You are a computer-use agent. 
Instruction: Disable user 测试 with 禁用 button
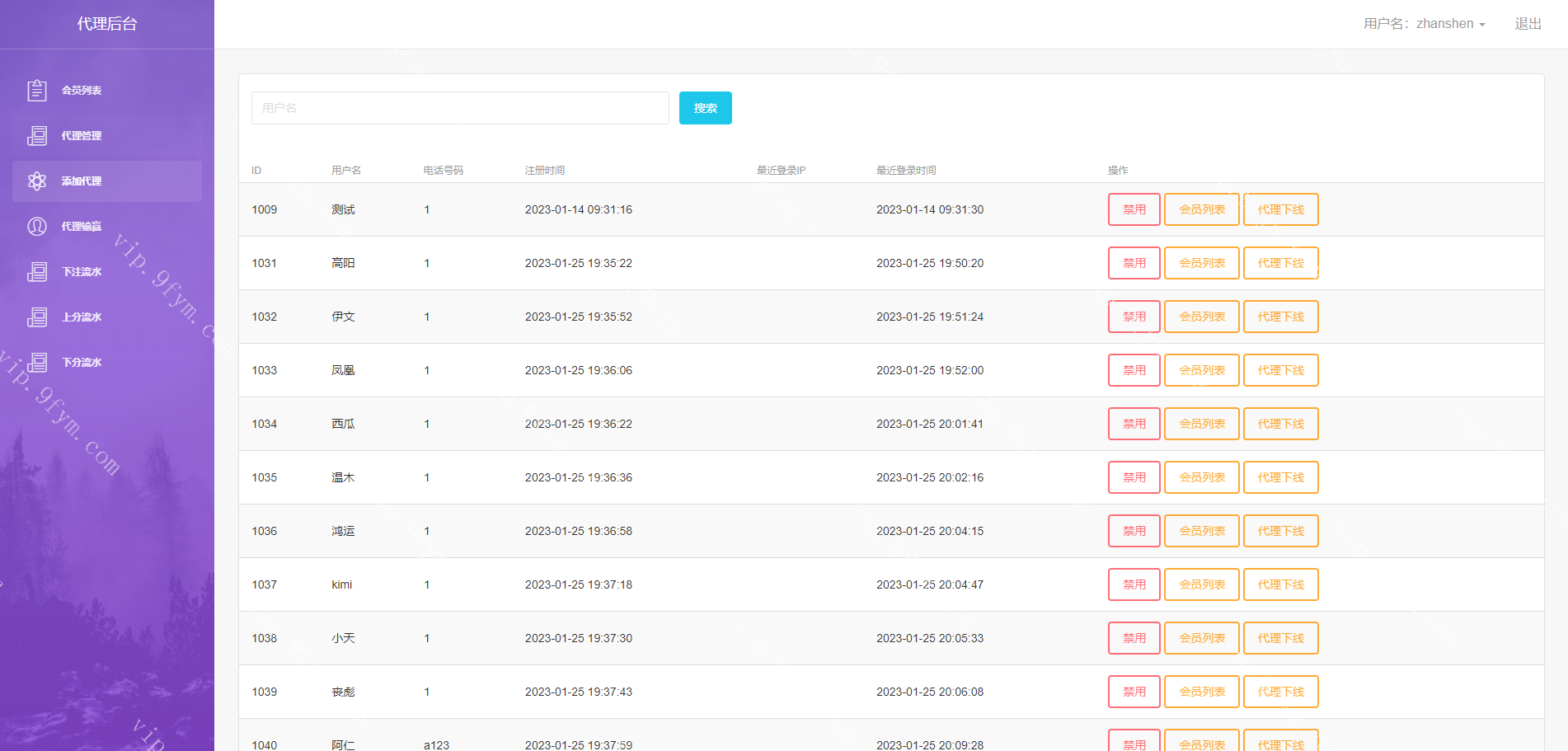click(1134, 209)
